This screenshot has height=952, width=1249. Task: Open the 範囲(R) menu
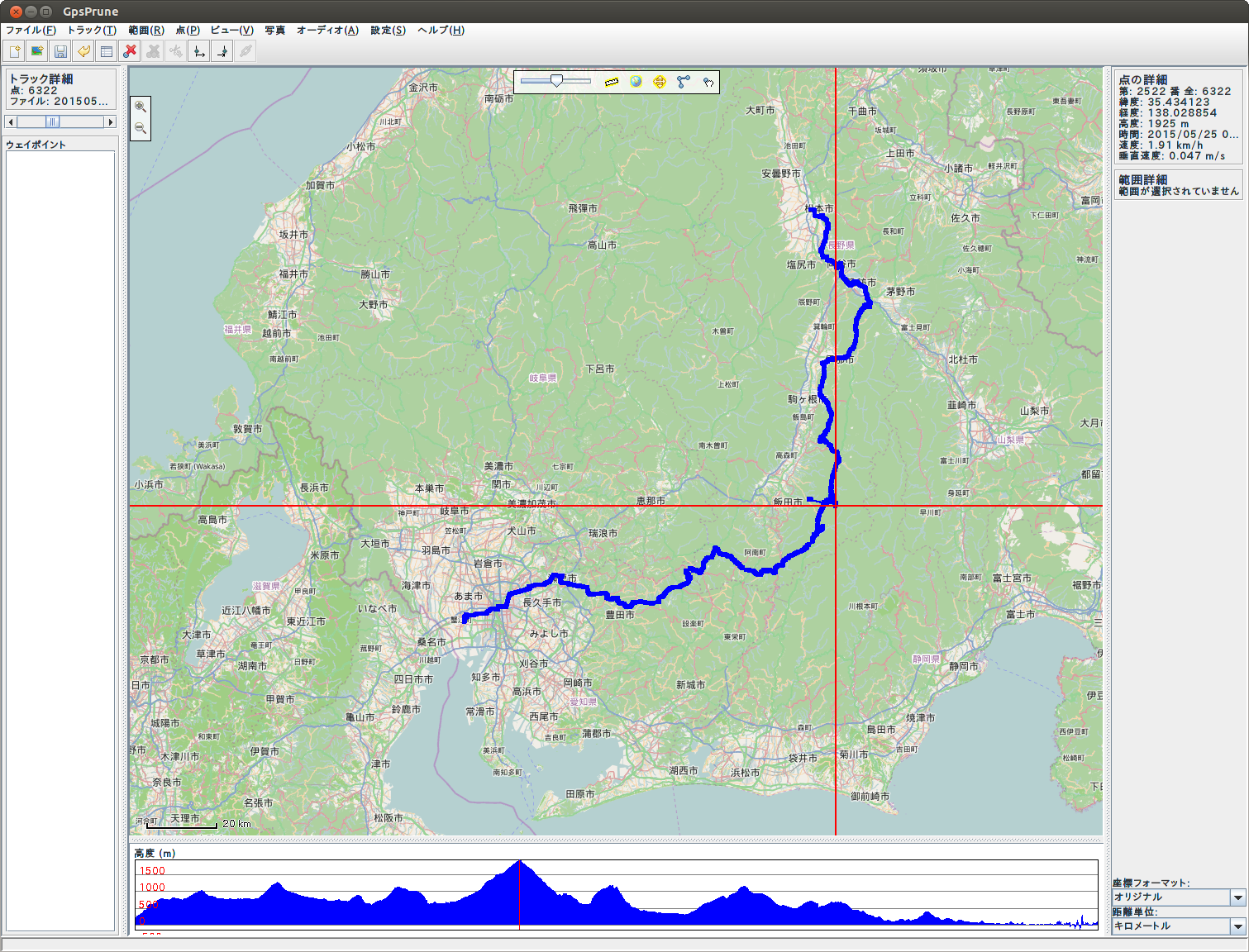coord(146,30)
